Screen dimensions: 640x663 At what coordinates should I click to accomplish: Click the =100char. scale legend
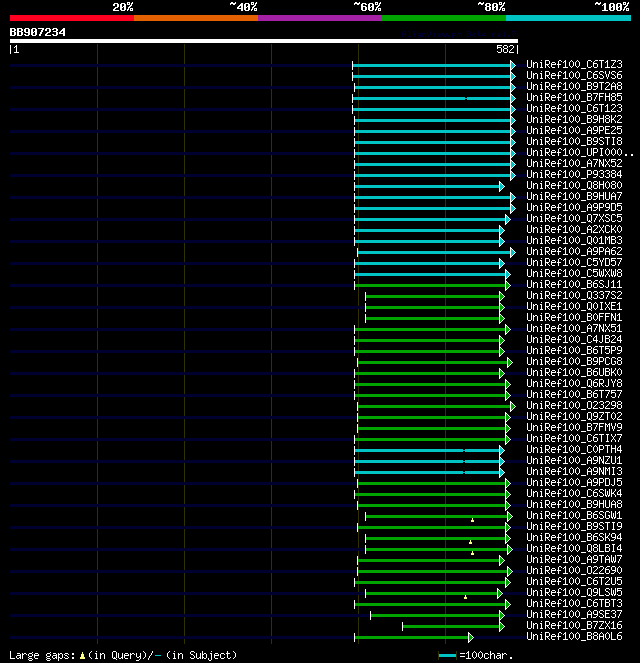point(475,655)
